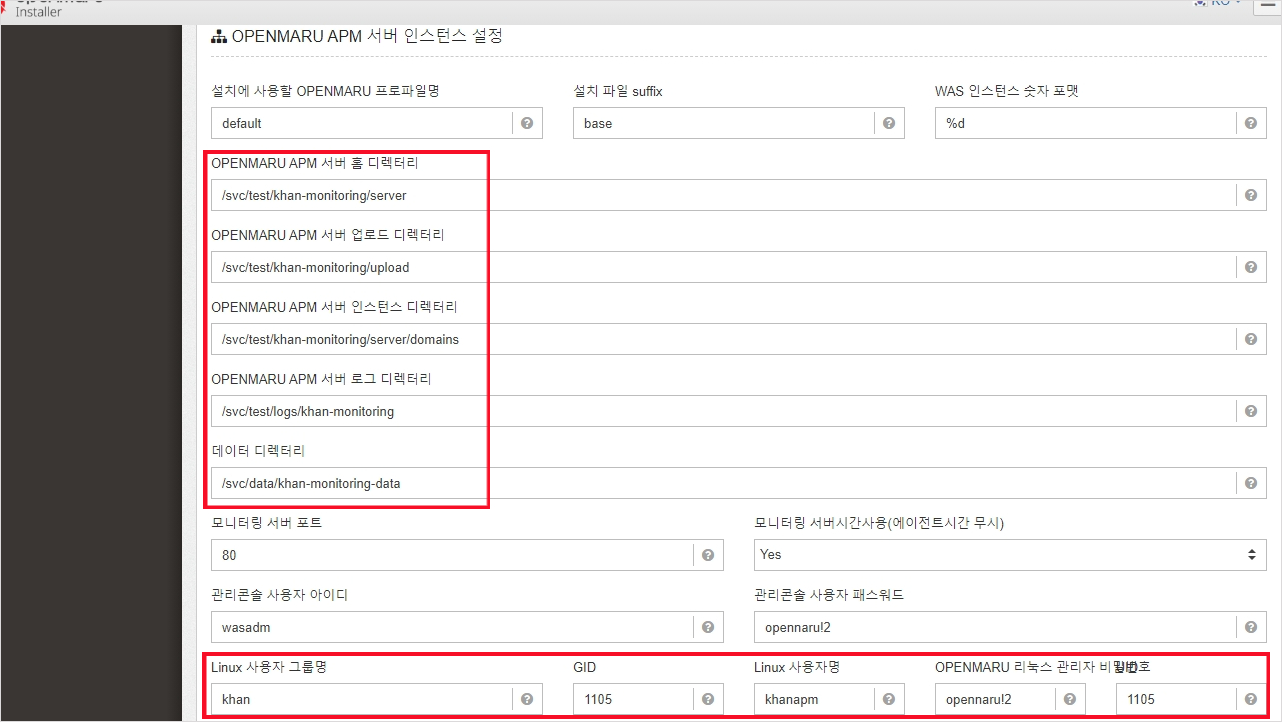Focus the 관리콘솔 사용자 아이디 field wasadm
The image size is (1282, 722).
tap(452, 628)
